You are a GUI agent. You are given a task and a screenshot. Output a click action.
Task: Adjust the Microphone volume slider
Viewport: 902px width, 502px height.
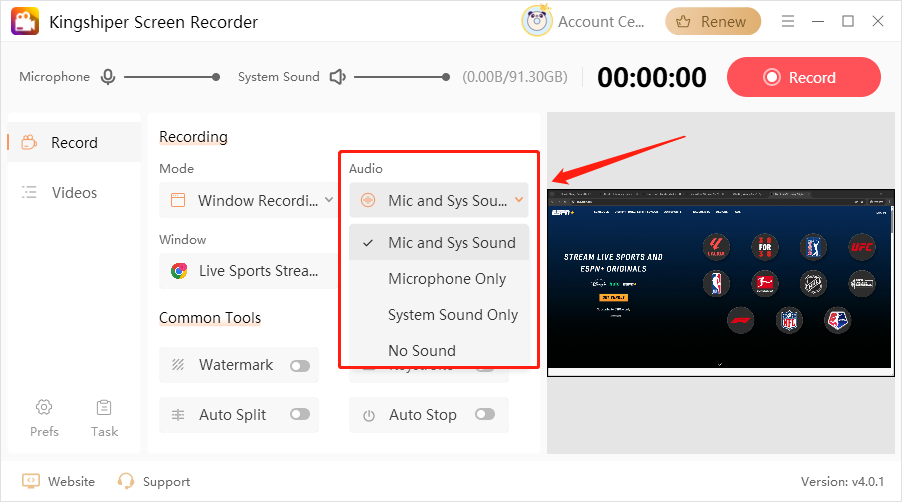click(x=171, y=76)
